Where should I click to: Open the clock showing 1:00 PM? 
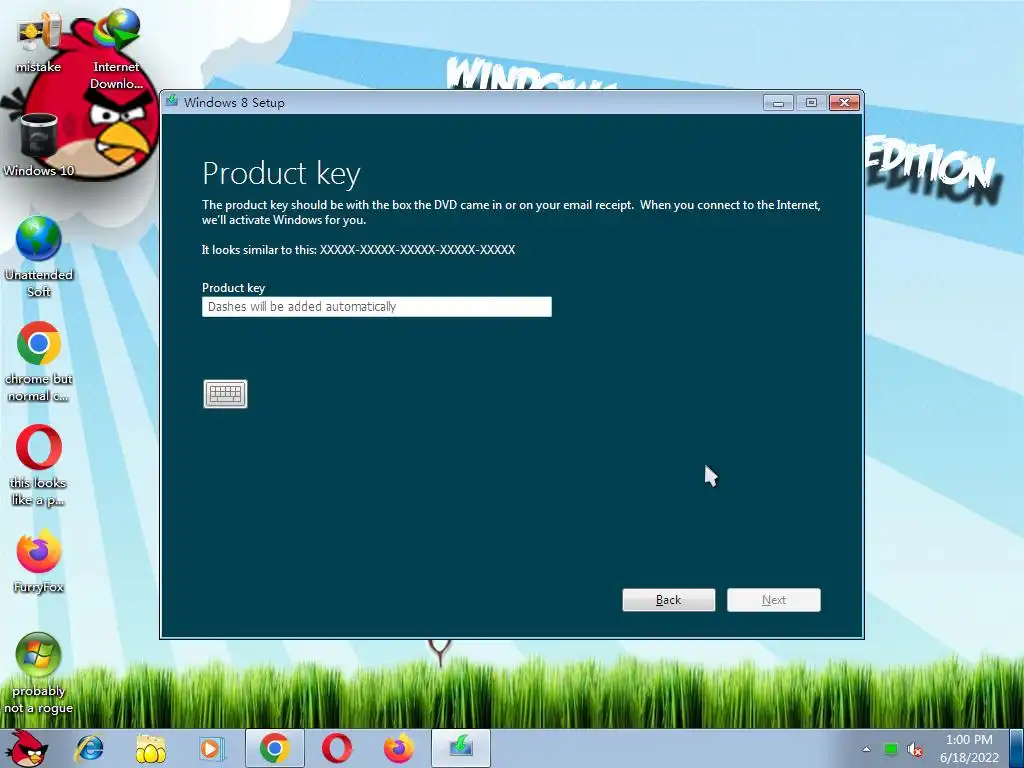(x=969, y=748)
